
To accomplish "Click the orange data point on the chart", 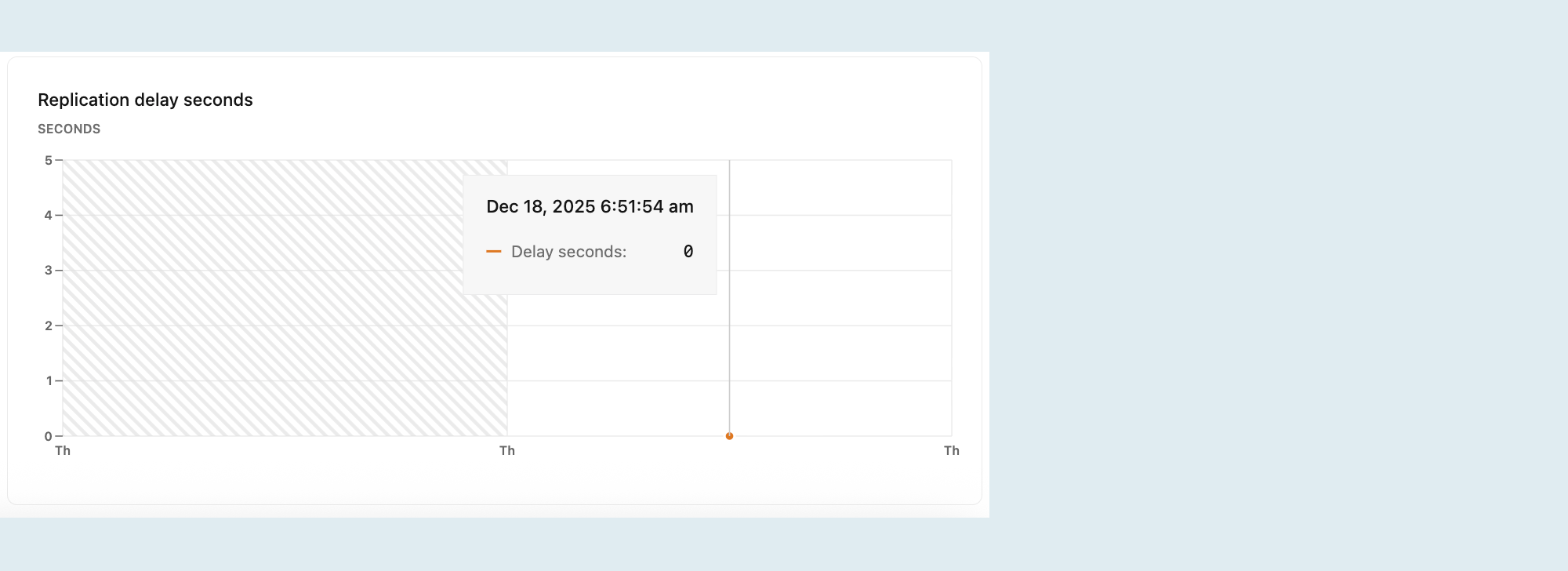I will (x=729, y=436).
